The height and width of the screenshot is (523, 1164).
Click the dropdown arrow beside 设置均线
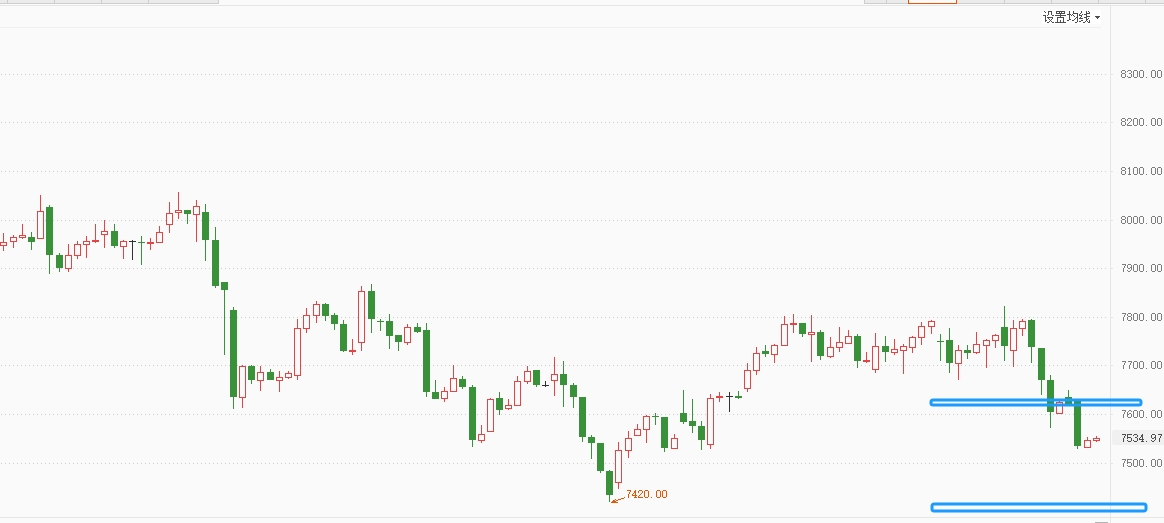click(1098, 19)
